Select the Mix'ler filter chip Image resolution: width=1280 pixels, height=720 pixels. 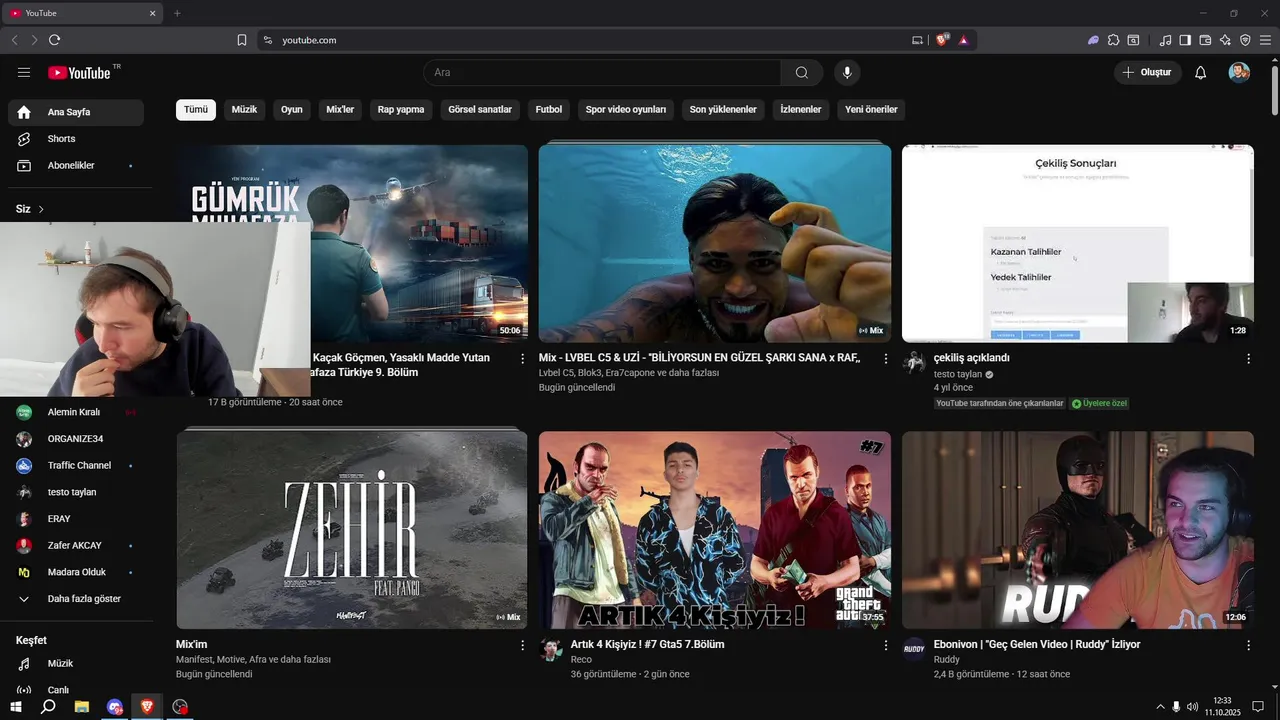tap(340, 109)
